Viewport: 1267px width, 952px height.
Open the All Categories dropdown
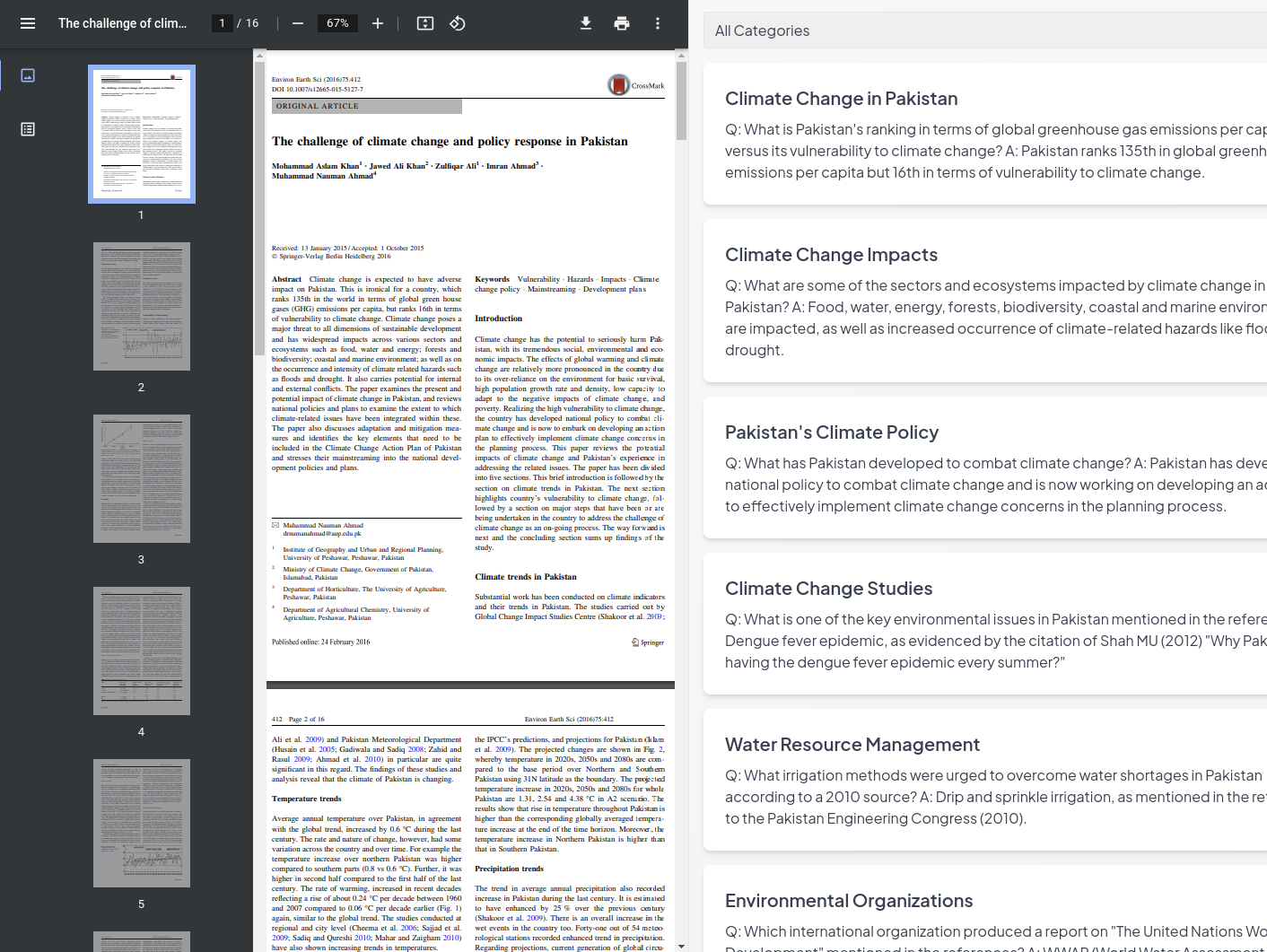985,31
